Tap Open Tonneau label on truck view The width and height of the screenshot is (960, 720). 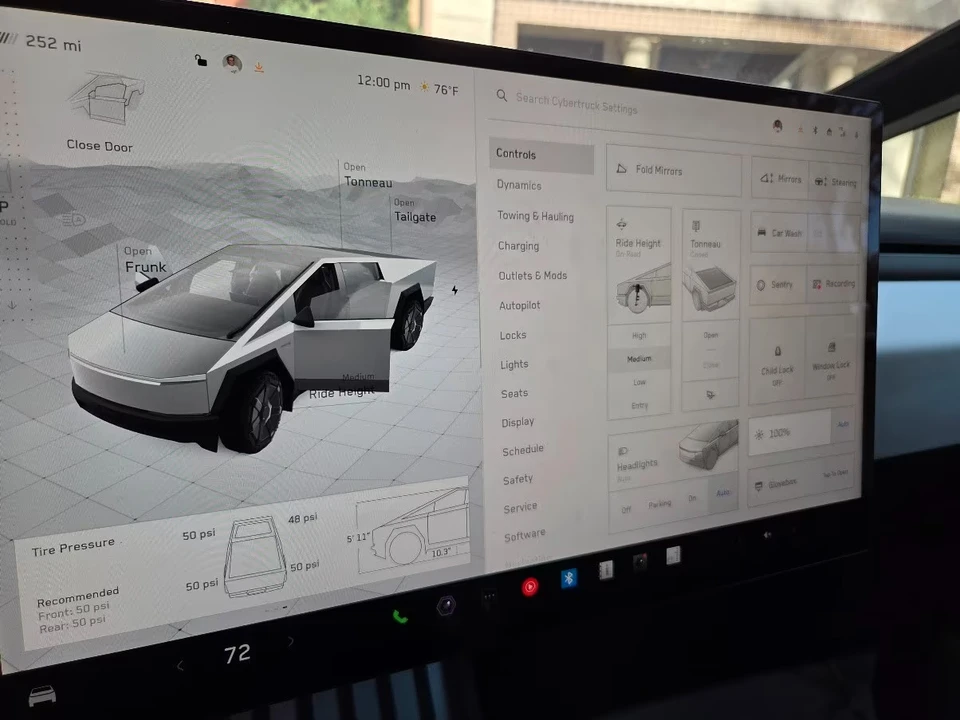click(367, 175)
